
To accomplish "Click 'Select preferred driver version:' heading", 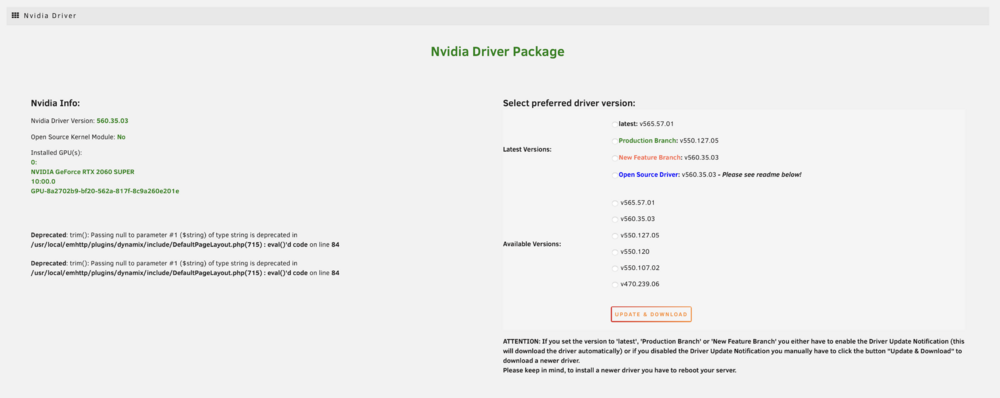I will [x=569, y=103].
